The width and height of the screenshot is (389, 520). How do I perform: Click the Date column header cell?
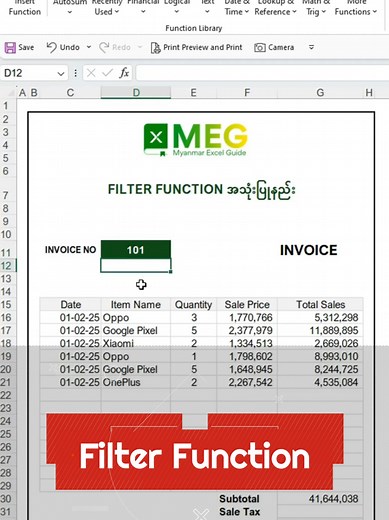[x=70, y=304]
